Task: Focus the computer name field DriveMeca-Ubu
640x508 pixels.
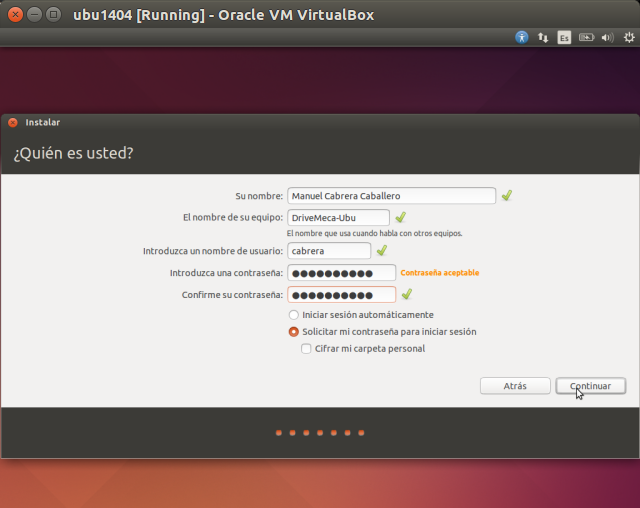Action: click(x=338, y=217)
